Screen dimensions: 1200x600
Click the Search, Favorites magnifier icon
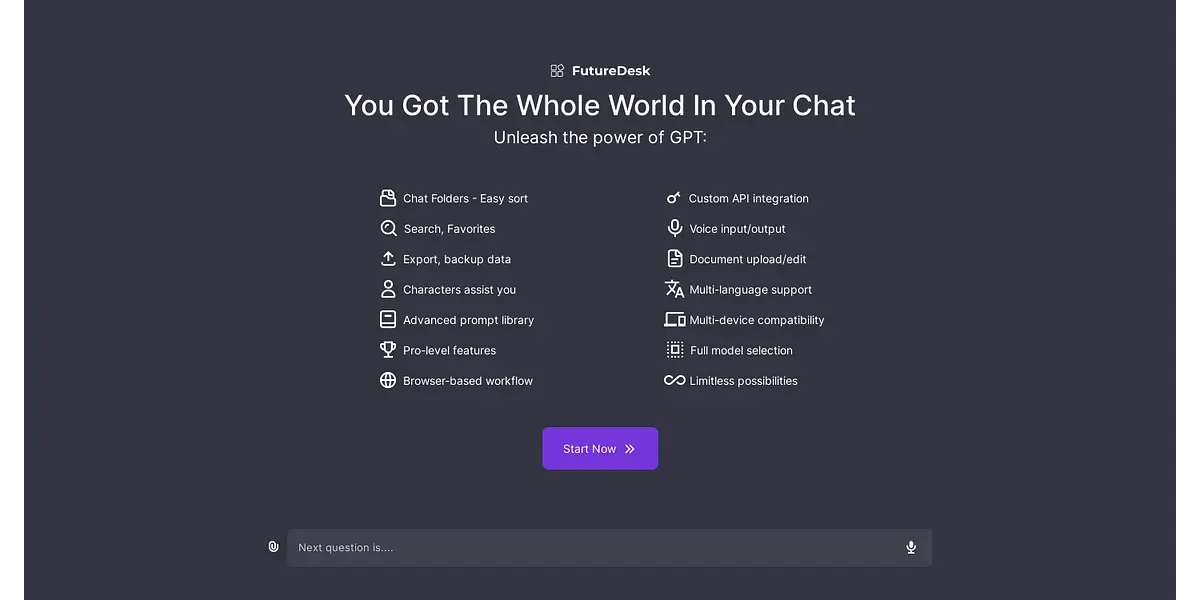coord(388,229)
